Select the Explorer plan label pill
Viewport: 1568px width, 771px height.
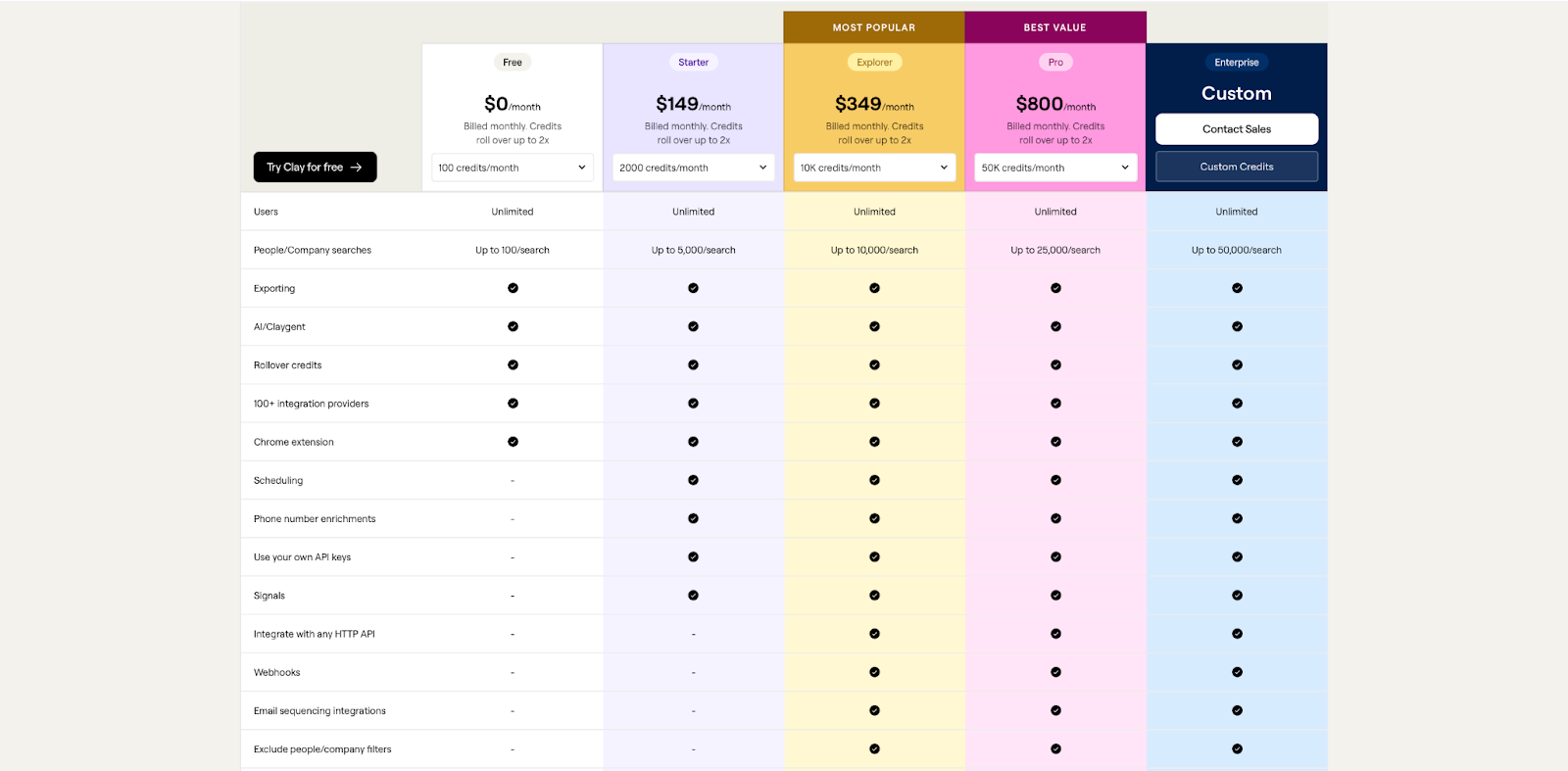coord(874,62)
